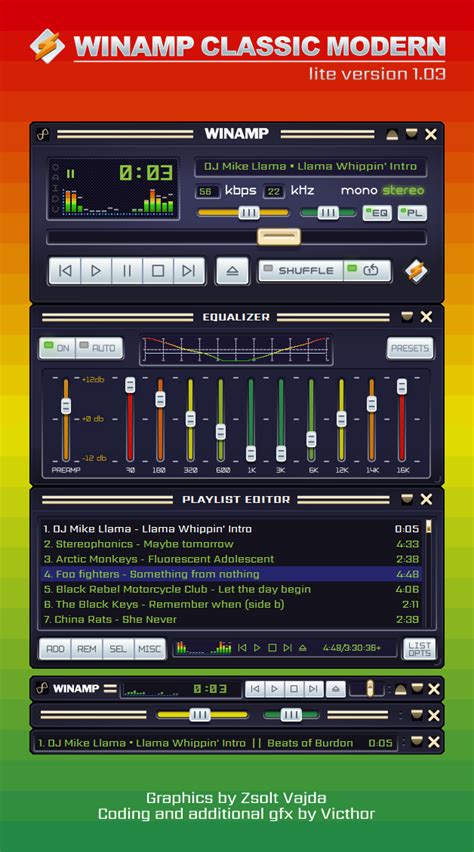
Task: Select Stereophonics - Maybe tomorrow track
Action: tap(232, 544)
